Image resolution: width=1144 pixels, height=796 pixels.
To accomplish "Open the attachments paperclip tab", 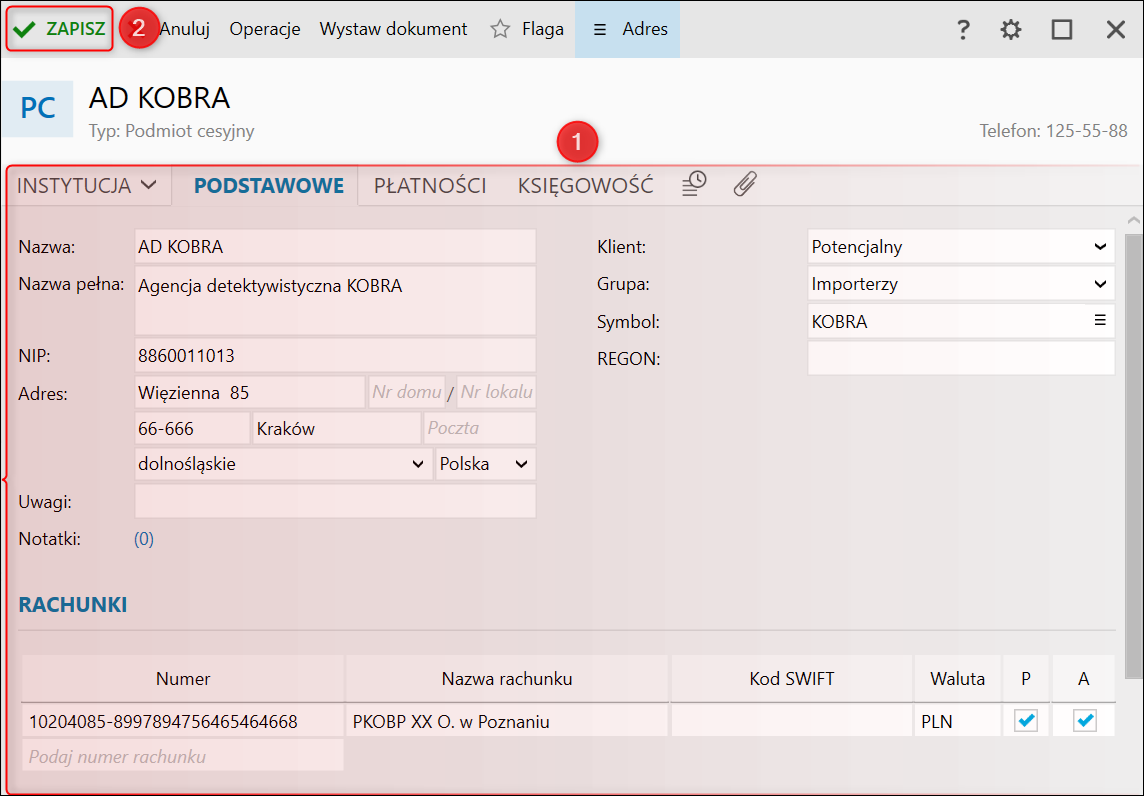I will pos(745,184).
